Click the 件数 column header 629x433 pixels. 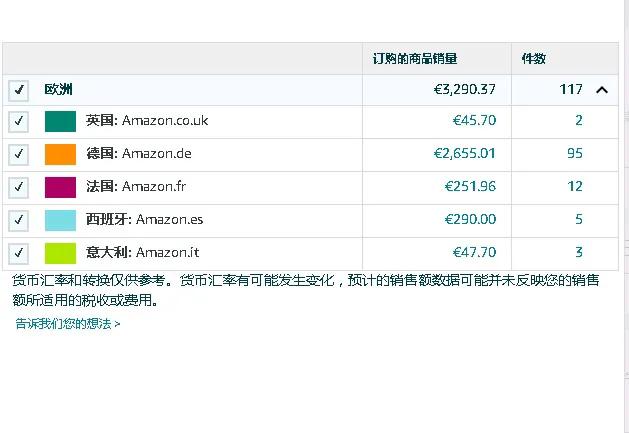[x=534, y=59]
